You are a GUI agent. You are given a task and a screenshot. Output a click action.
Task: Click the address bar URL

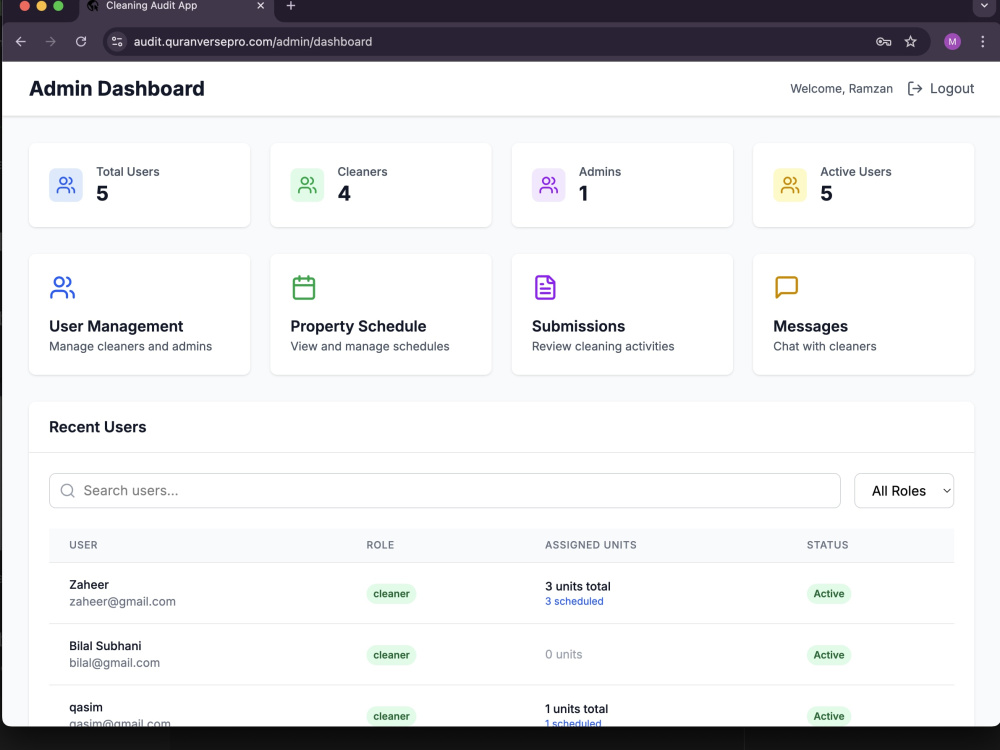(x=253, y=41)
